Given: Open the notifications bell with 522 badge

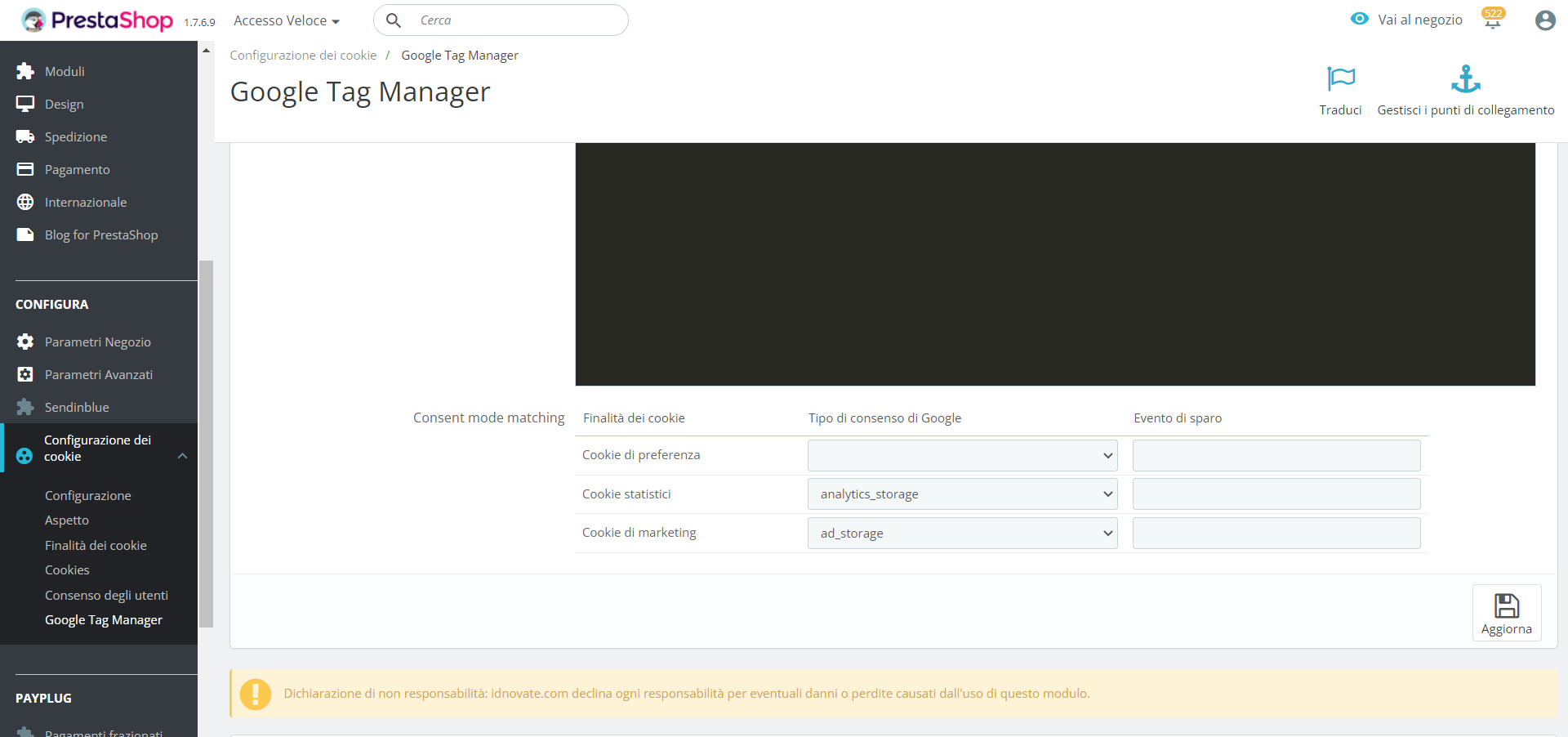Looking at the screenshot, I should point(1493,19).
